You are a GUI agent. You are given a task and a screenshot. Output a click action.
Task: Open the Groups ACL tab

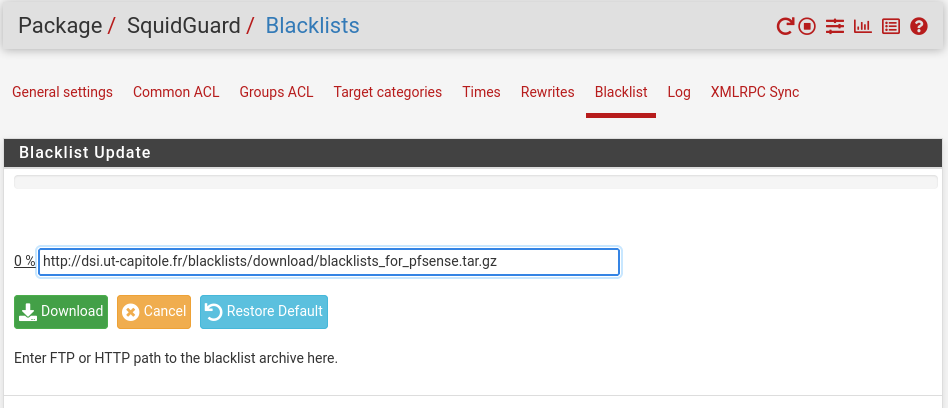[x=276, y=92]
